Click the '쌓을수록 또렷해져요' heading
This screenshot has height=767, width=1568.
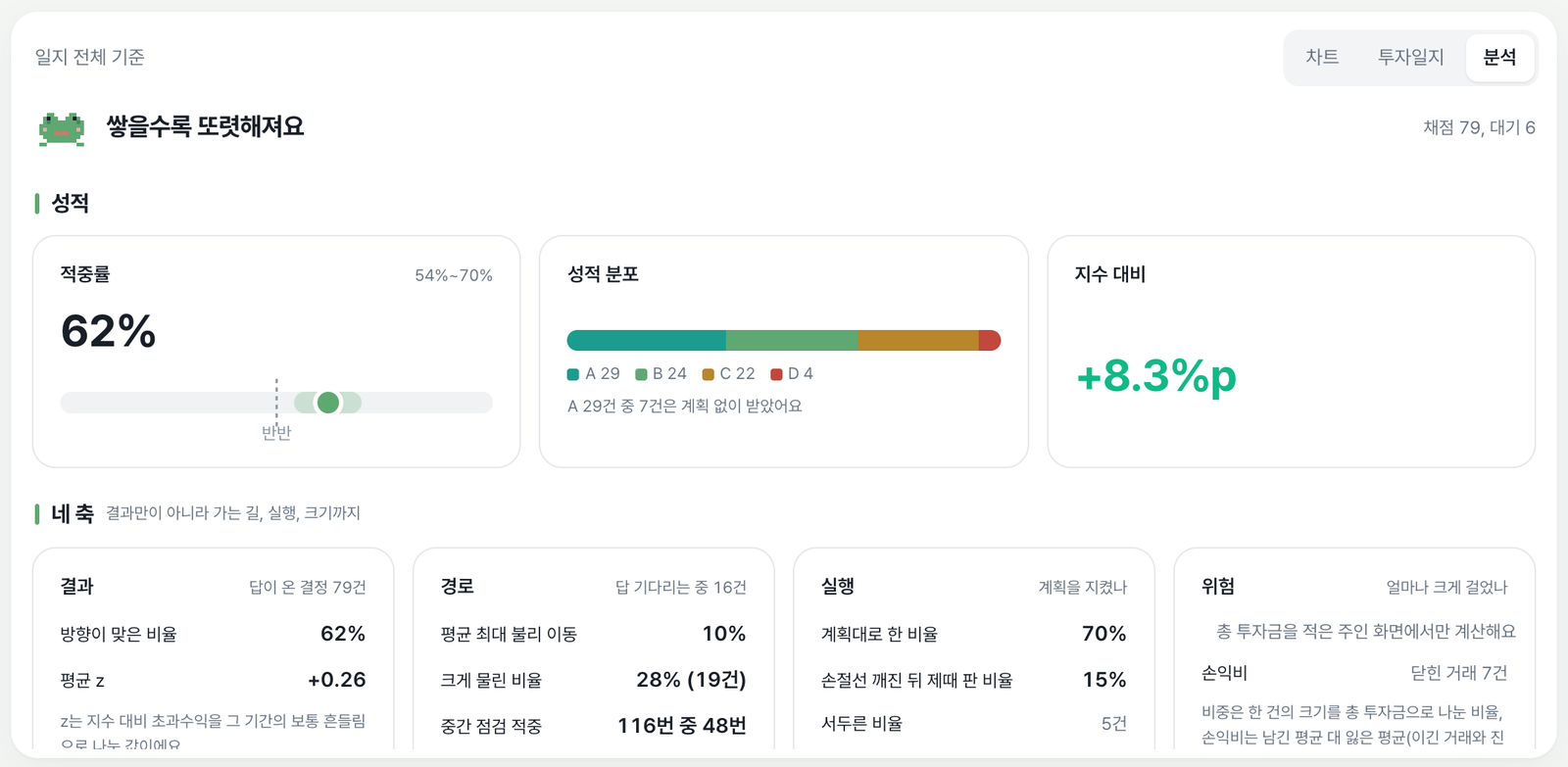click(206, 127)
